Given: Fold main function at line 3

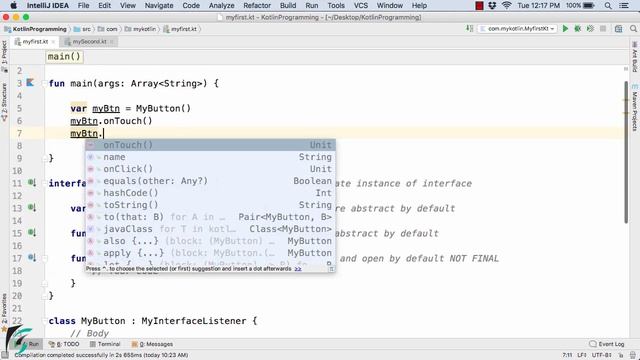Looking at the screenshot, I should [x=44, y=83].
